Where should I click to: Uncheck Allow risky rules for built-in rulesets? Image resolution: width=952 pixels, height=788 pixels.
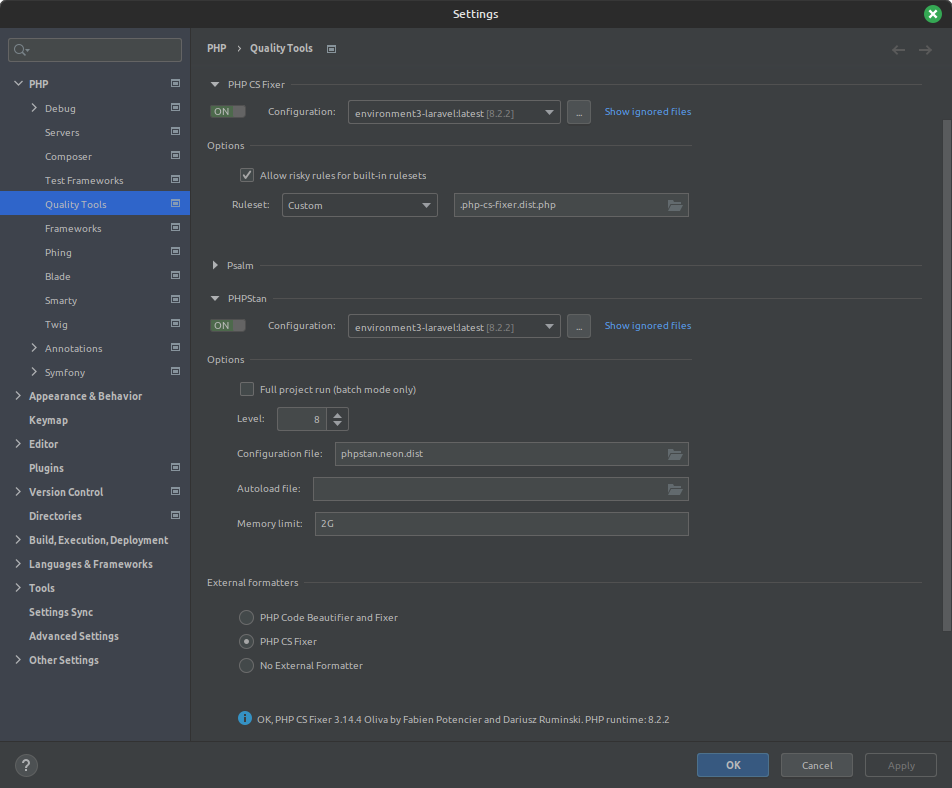(x=246, y=175)
